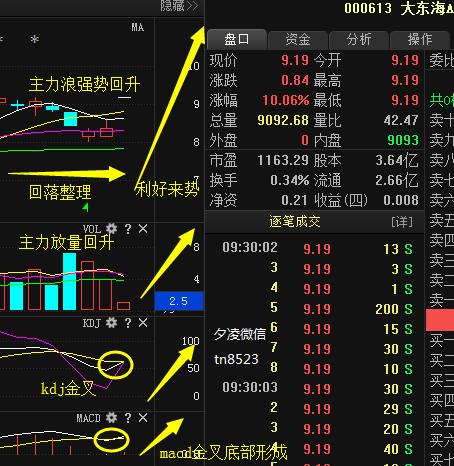This screenshot has width=454, height=466.
Task: Click the 现价 value 9.19
Action: click(295, 60)
